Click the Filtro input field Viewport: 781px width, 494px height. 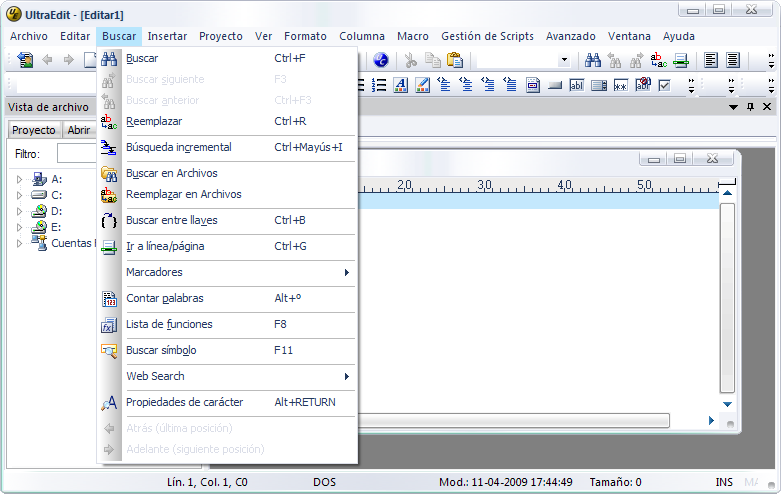(x=76, y=154)
